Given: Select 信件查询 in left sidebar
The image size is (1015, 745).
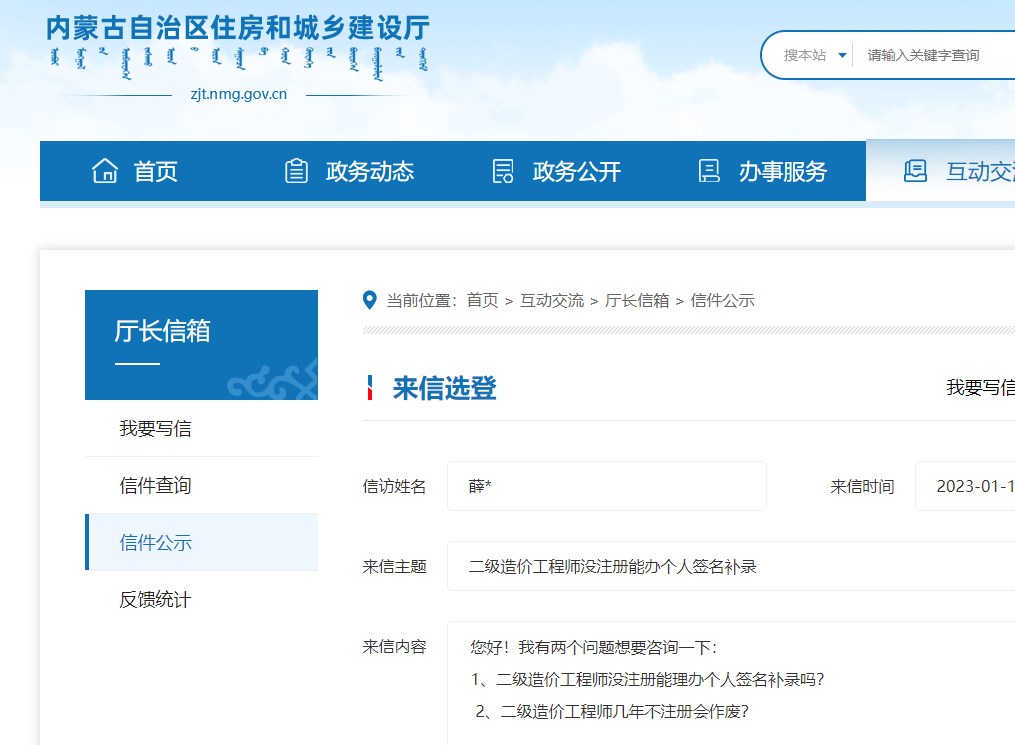Looking at the screenshot, I should (155, 485).
